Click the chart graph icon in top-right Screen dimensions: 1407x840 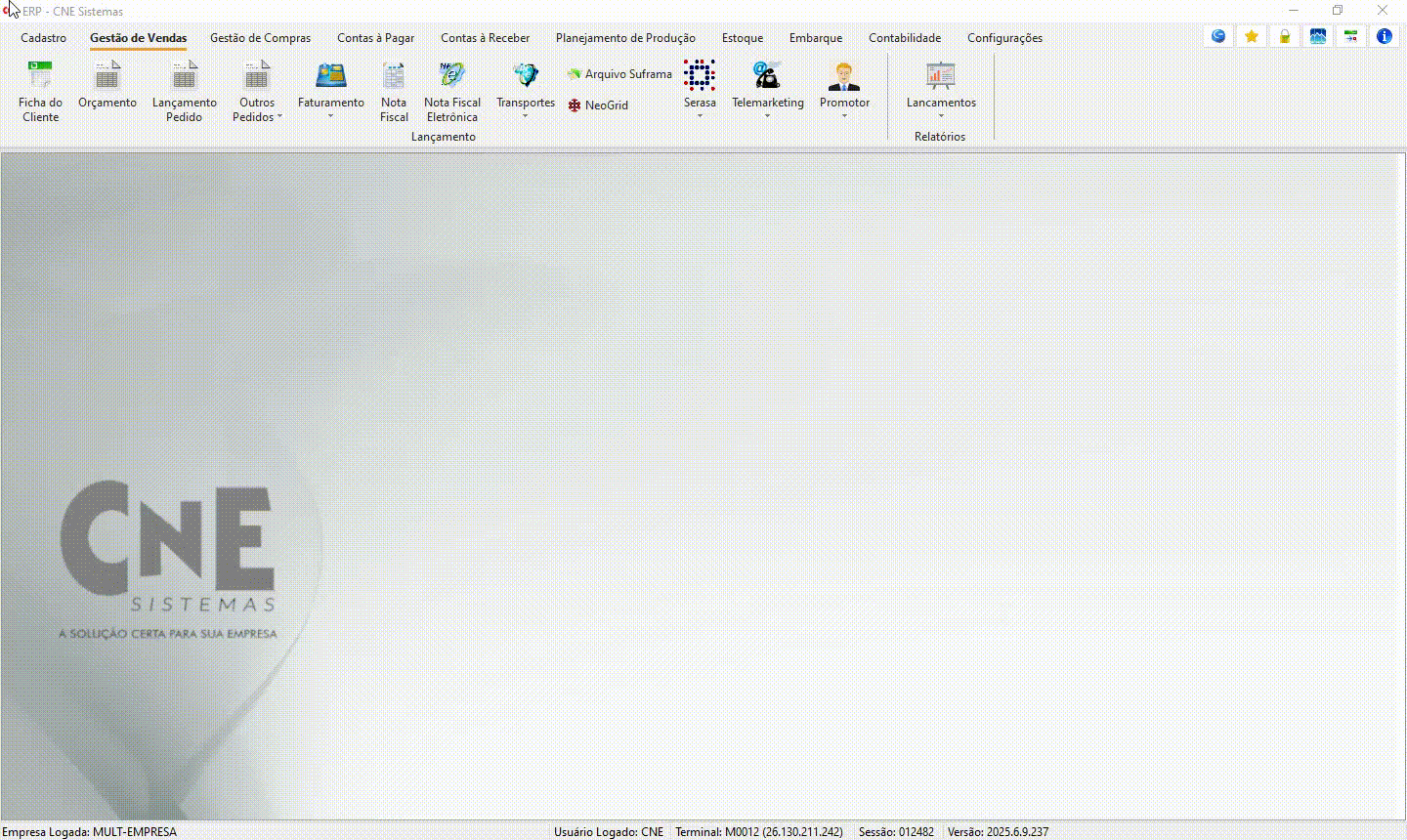pos(1317,37)
